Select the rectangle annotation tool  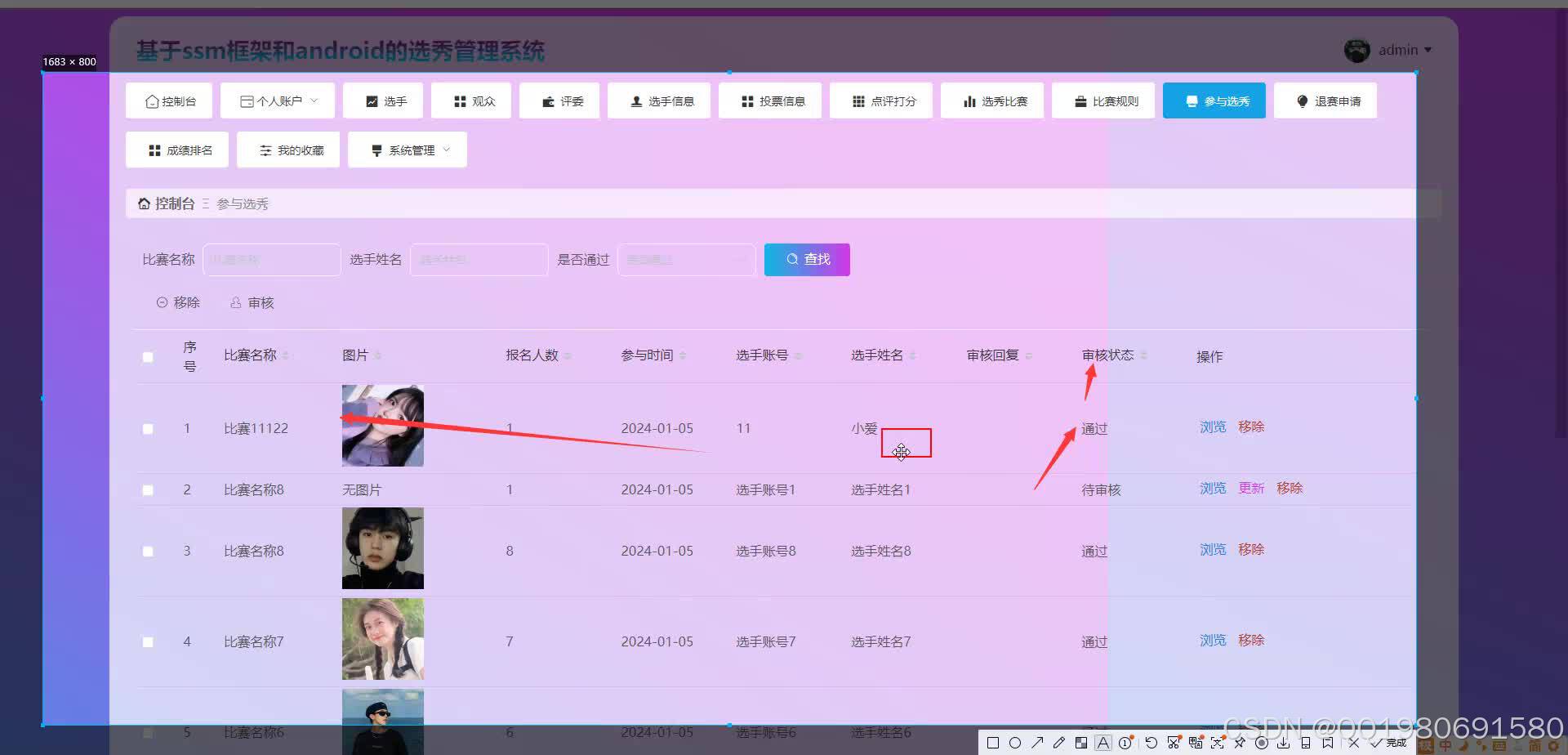994,742
